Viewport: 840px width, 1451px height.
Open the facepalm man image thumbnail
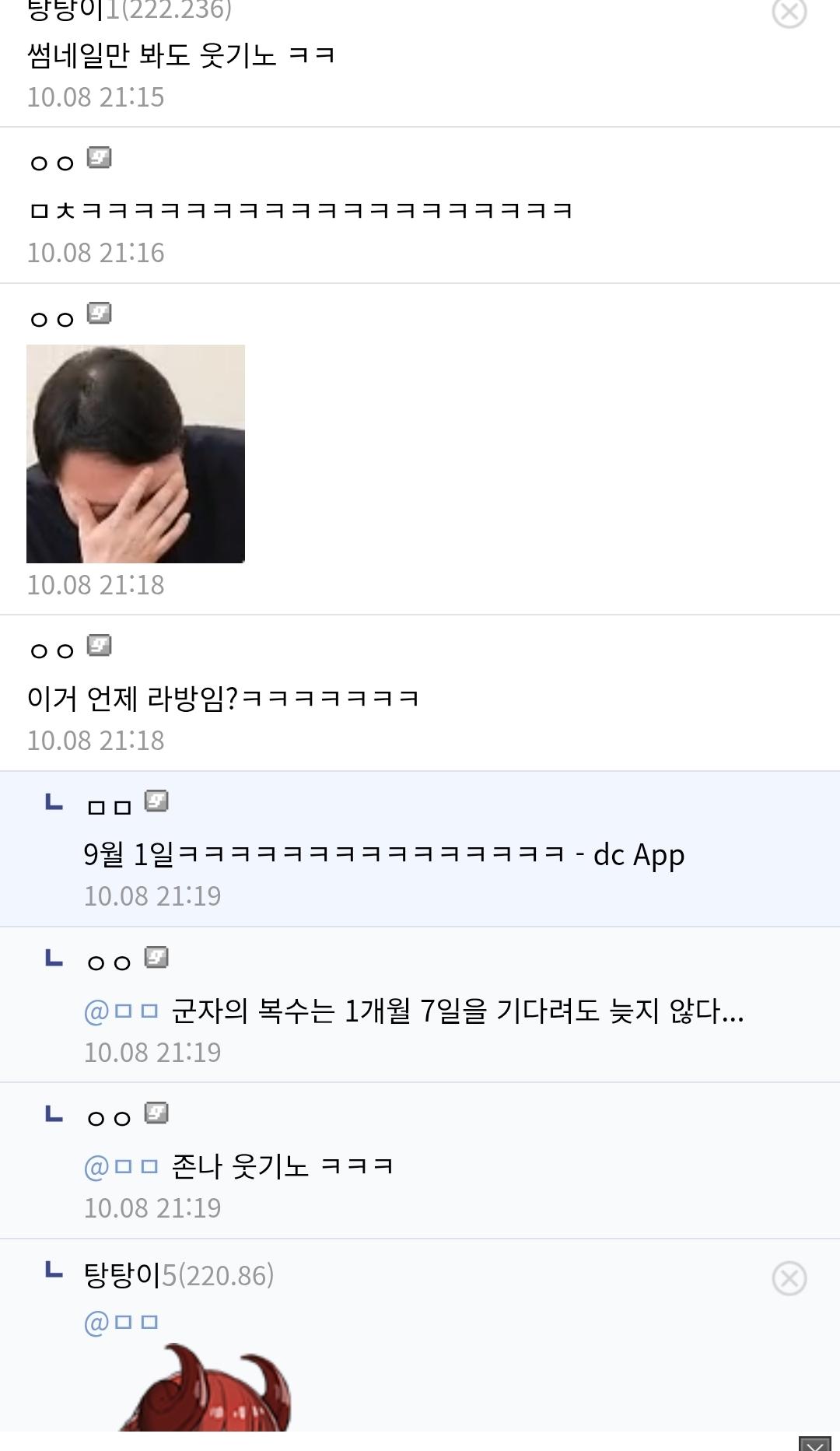135,454
